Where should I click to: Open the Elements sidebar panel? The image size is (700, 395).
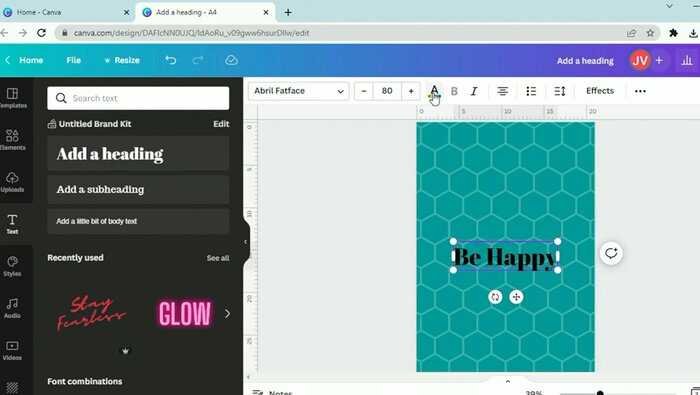coord(12,139)
